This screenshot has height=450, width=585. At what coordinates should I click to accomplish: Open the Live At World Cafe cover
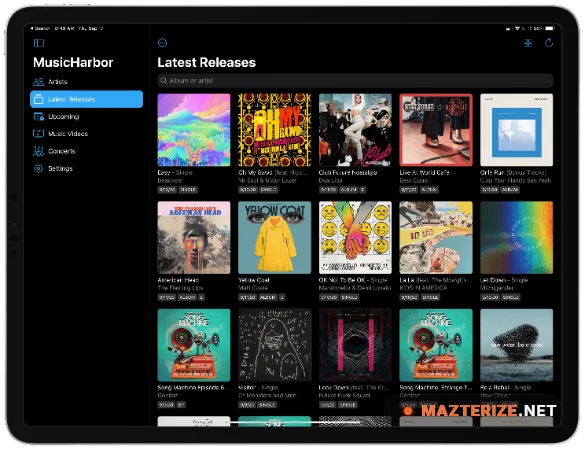[x=436, y=130]
